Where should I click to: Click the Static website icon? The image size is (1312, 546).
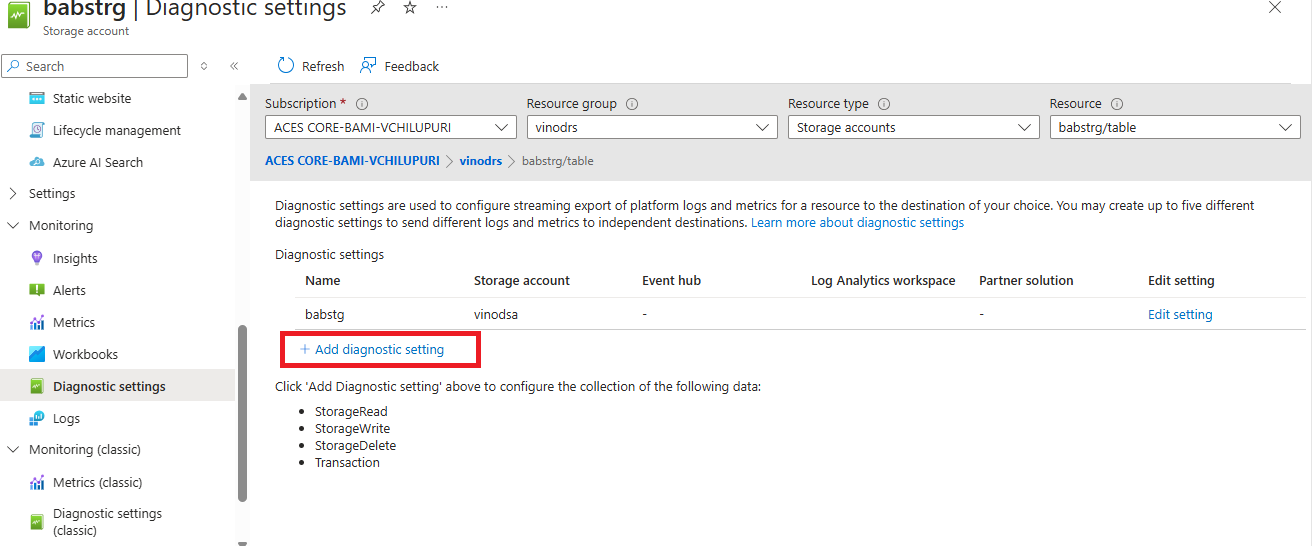pos(37,98)
